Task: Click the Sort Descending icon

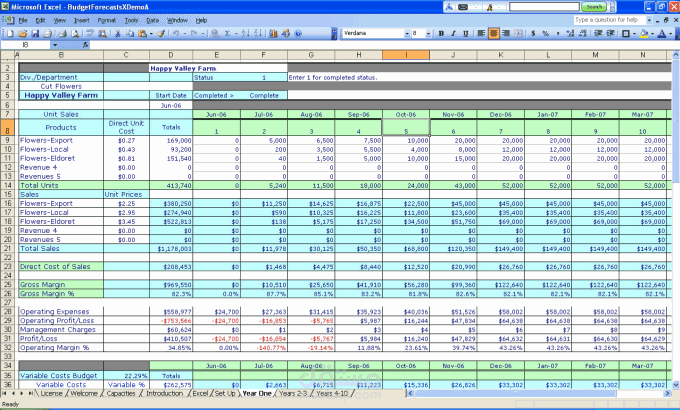Action: coord(258,33)
